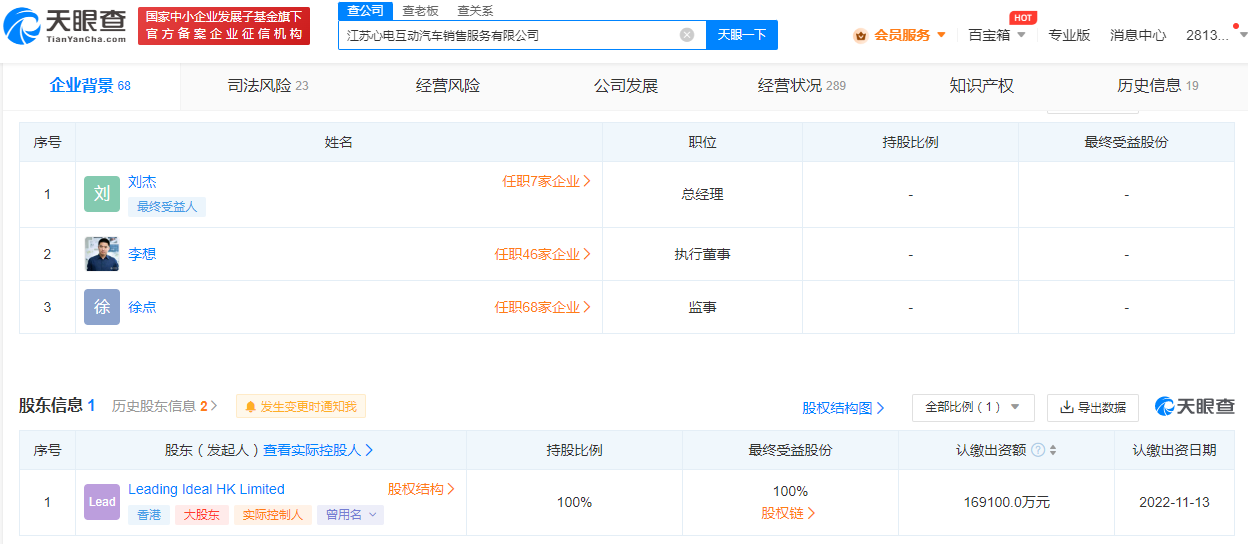Click the 最终受益人 tag under 刘杰

pyautogui.click(x=166, y=207)
